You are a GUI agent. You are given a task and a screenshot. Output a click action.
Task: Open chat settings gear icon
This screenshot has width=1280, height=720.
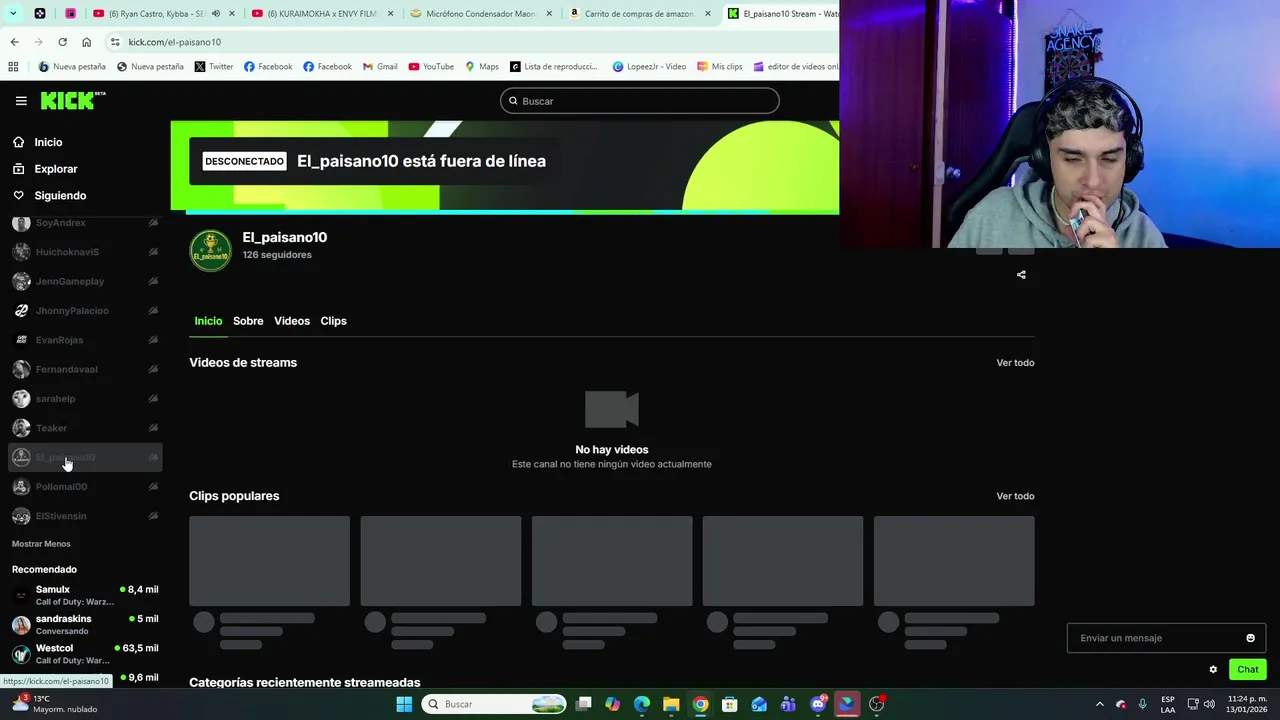pyautogui.click(x=1213, y=670)
